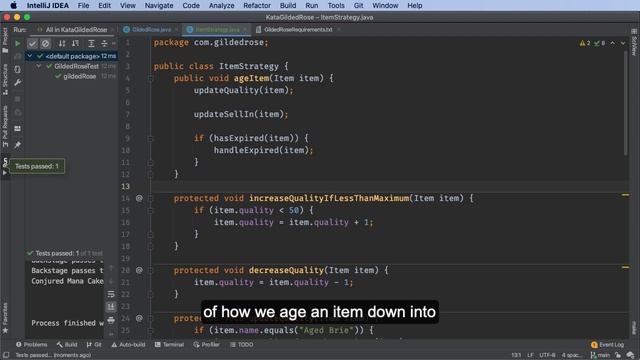Switch to ItemStrategy.java editor tab
Image resolution: width=640 pixels, height=360 pixels.
point(216,29)
